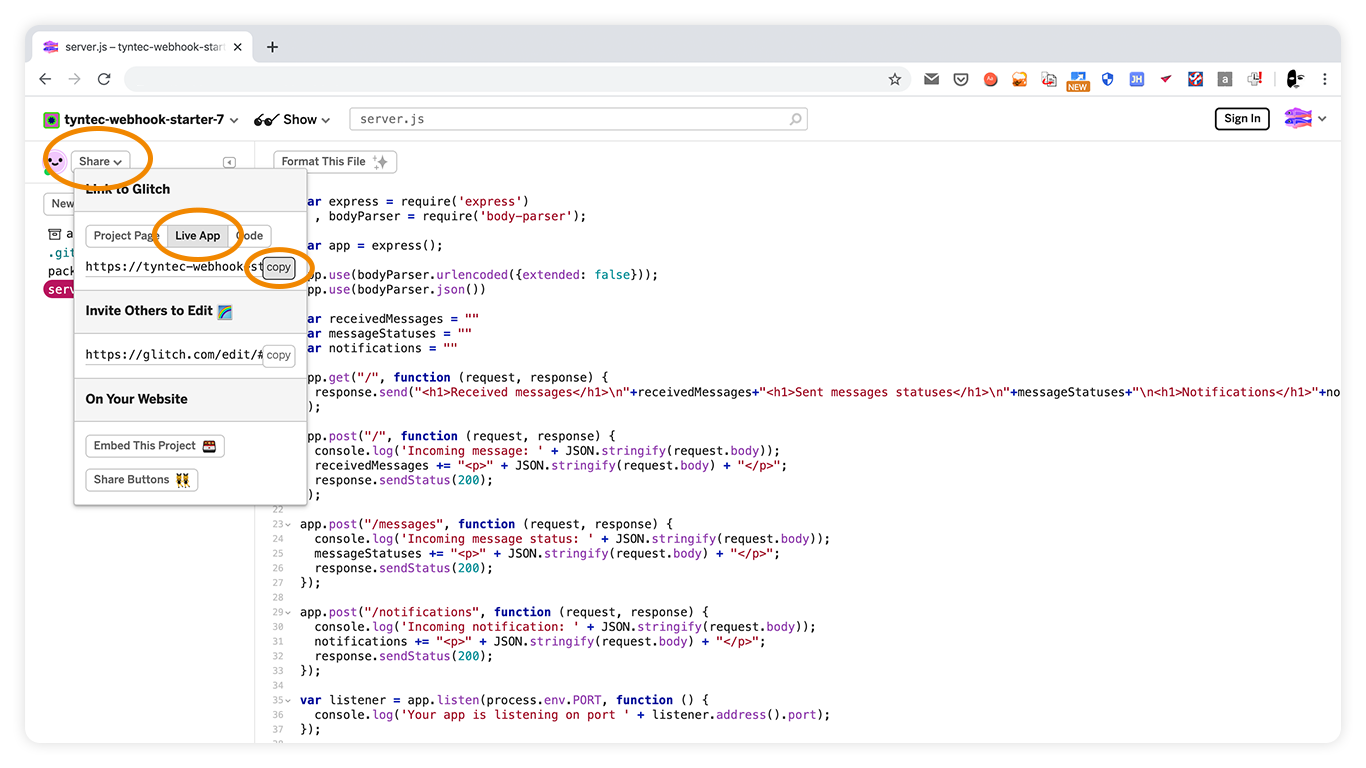This screenshot has height=768, width=1366.
Task: Go back in browser history
Action: (x=45, y=79)
